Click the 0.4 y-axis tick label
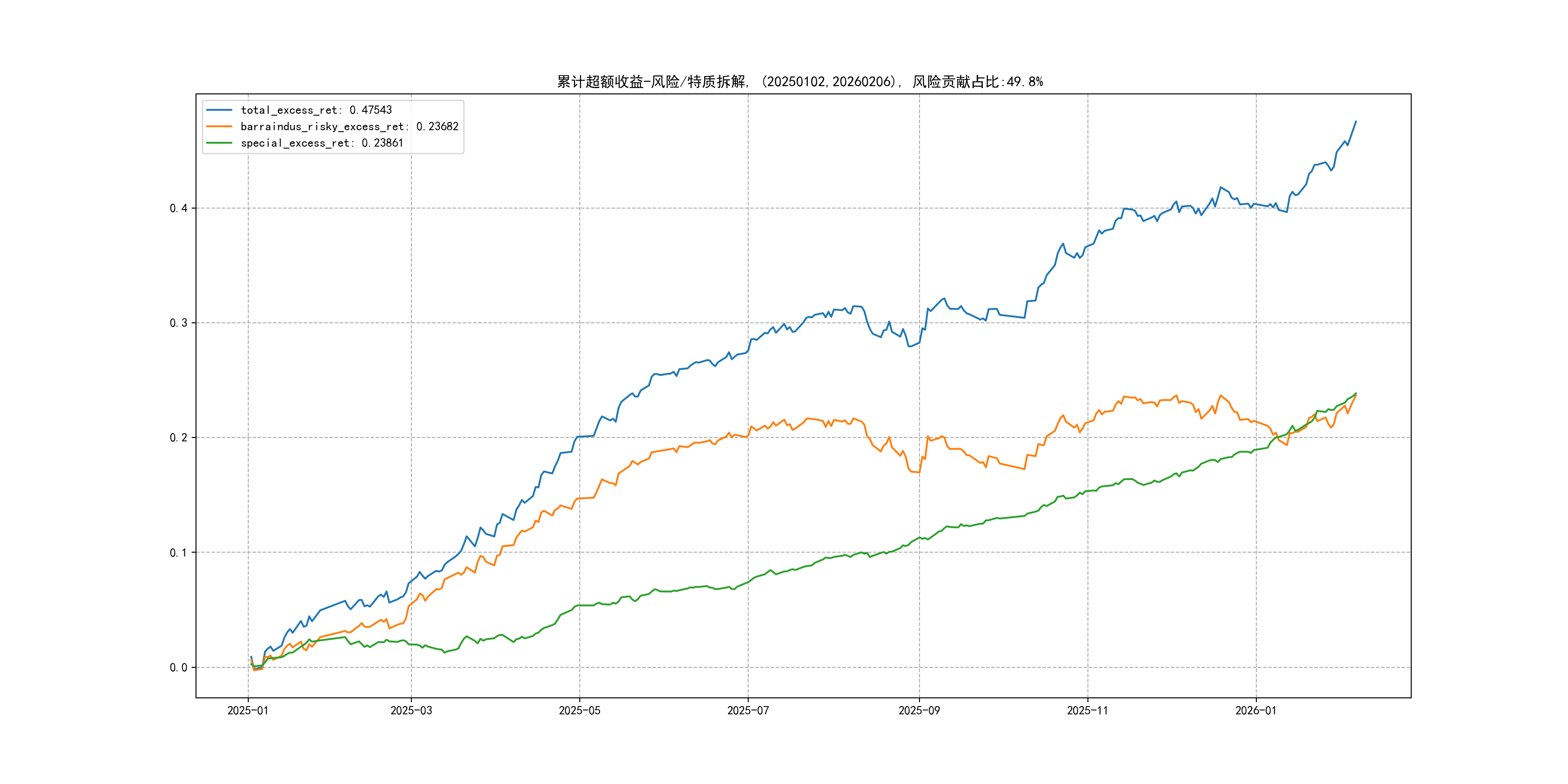The width and height of the screenshot is (1568, 784). tap(179, 208)
